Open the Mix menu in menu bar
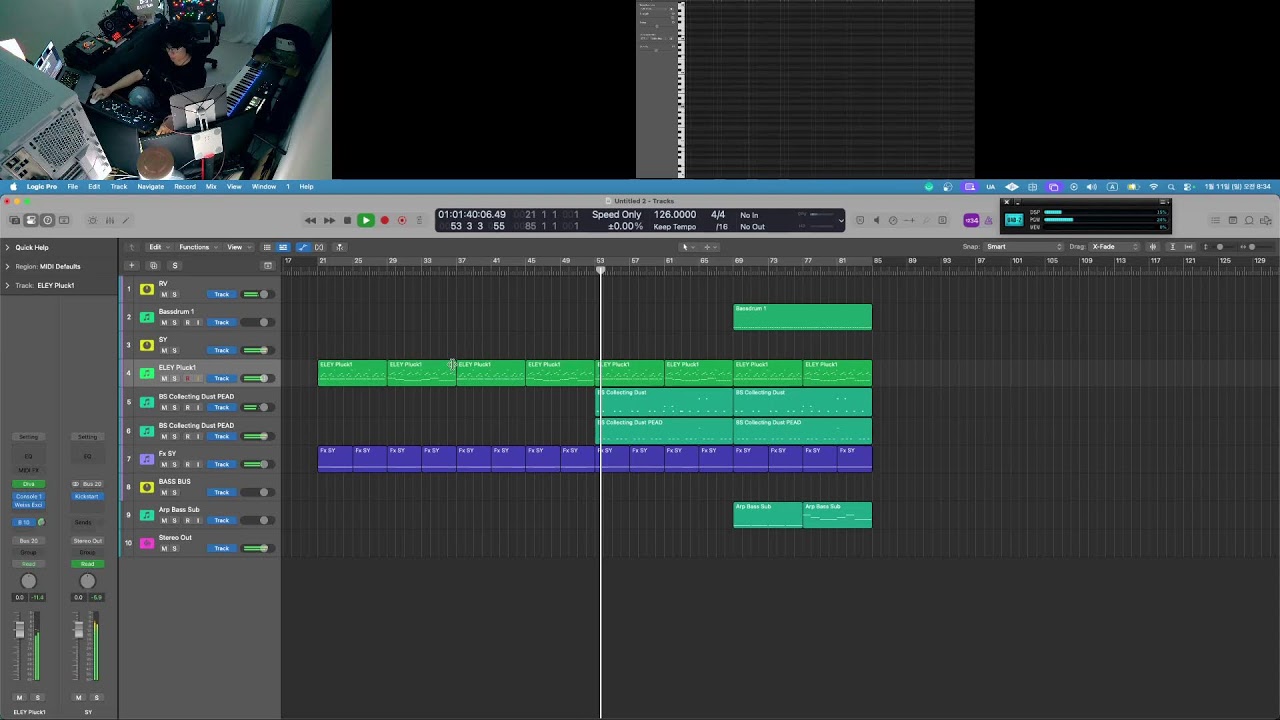1280x720 pixels. pyautogui.click(x=211, y=186)
